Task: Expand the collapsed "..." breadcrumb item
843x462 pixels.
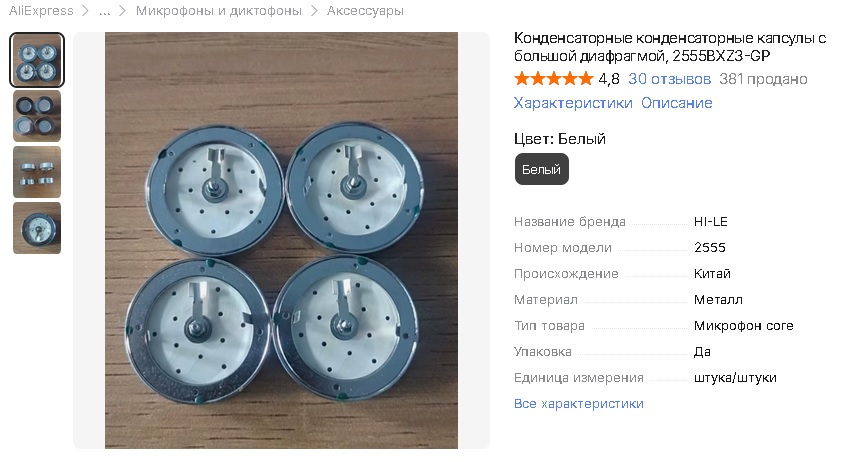Action: (104, 11)
